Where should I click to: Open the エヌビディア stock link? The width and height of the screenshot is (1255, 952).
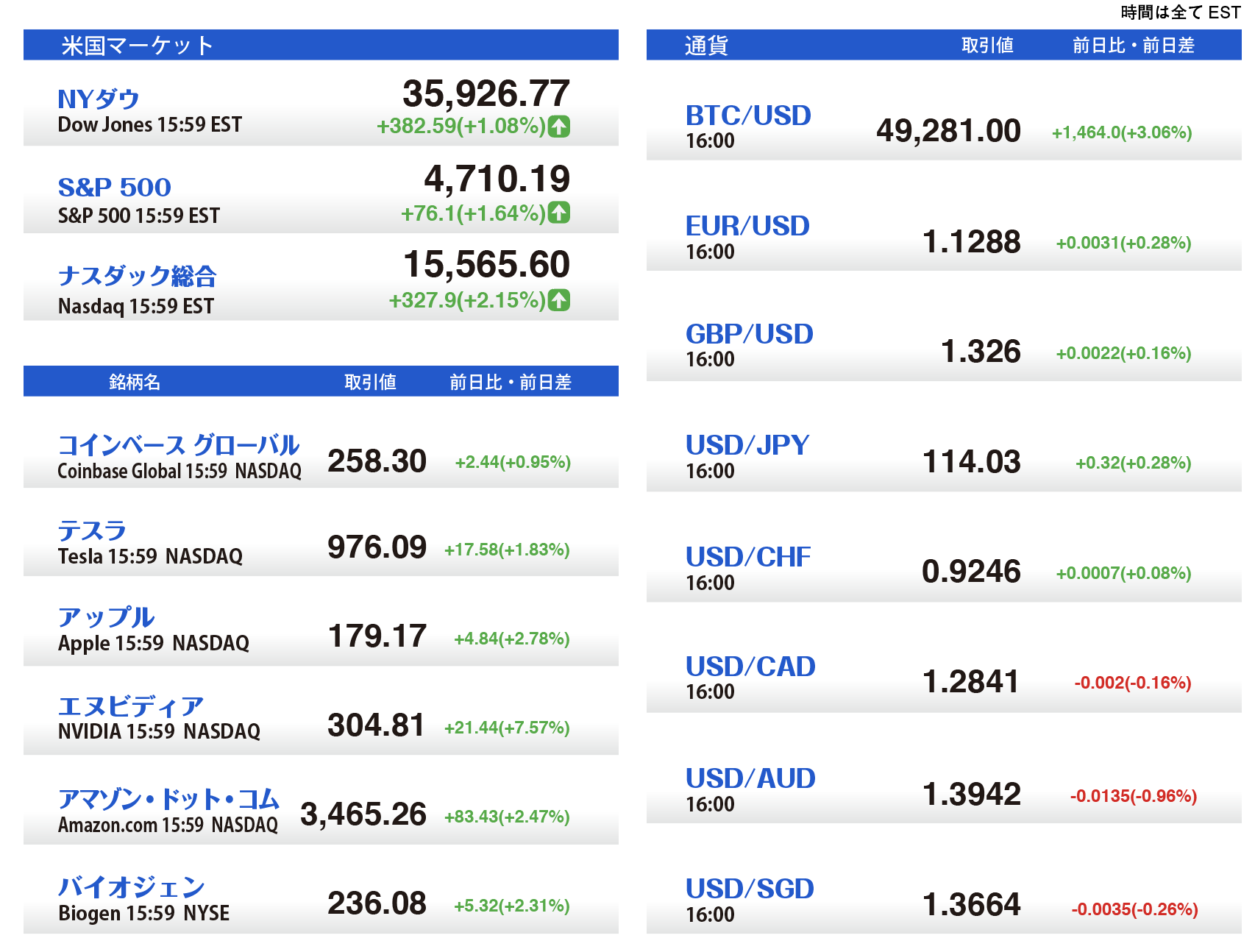[x=130, y=706]
